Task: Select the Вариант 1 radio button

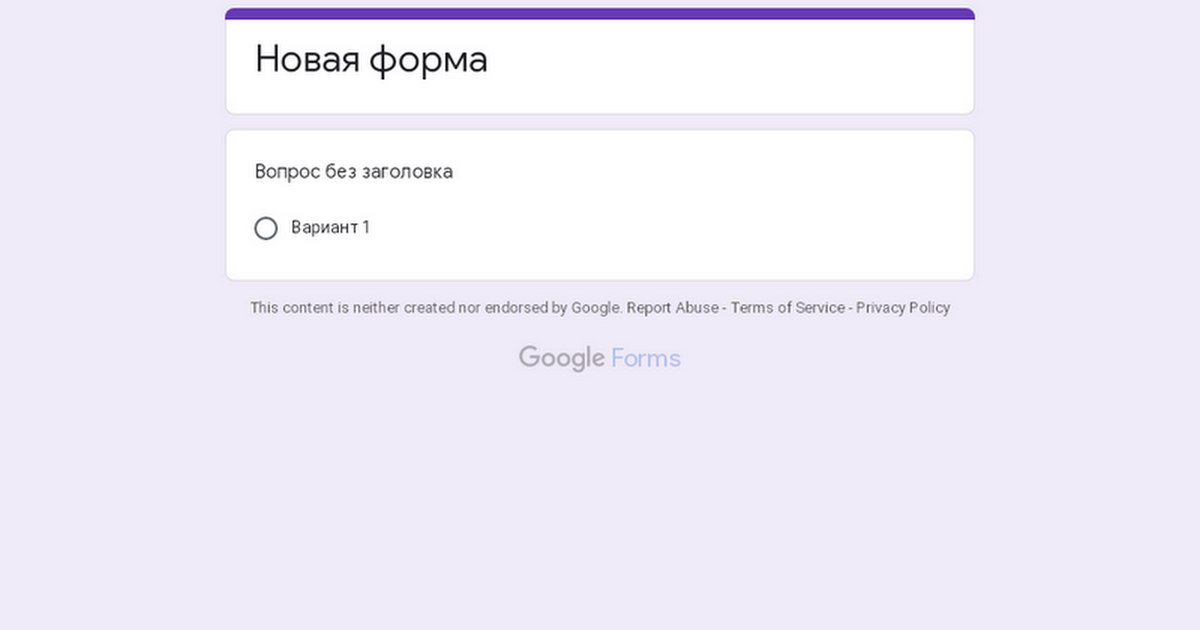Action: click(x=266, y=229)
